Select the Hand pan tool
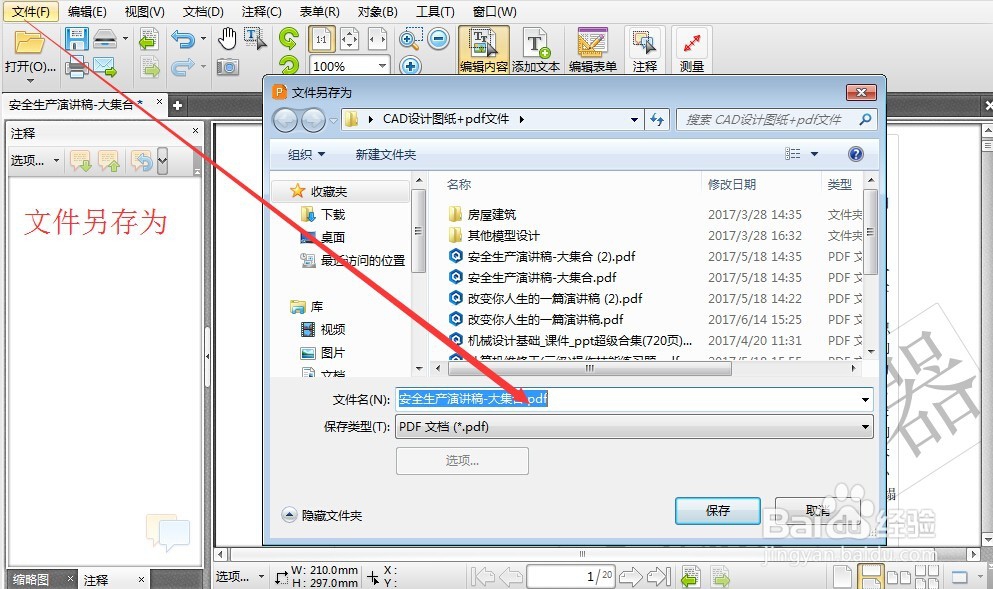The height and width of the screenshot is (589, 993). [227, 40]
